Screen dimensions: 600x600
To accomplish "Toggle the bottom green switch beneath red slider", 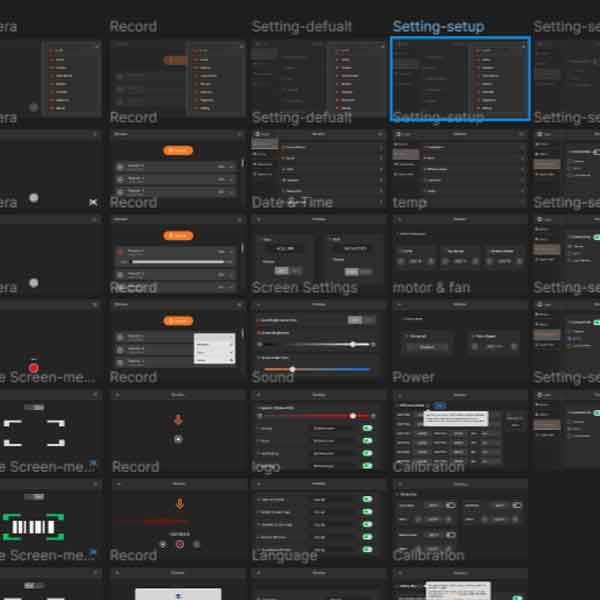I will pos(367,465).
